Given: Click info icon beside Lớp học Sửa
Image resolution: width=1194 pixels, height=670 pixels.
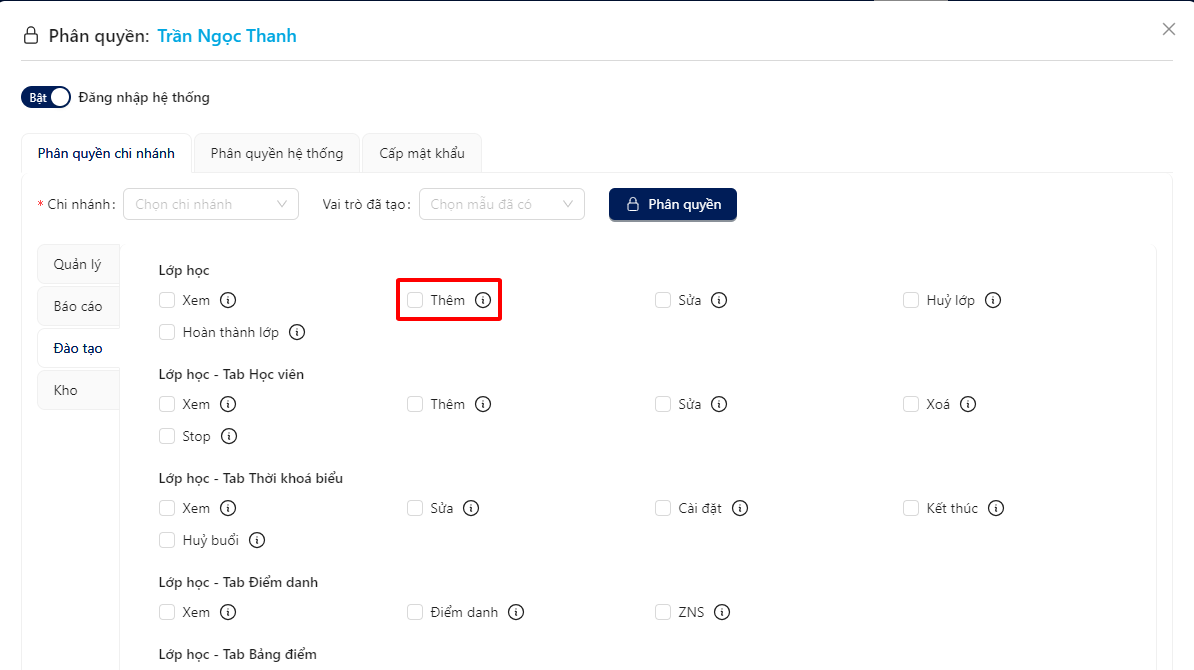Looking at the screenshot, I should coord(719,300).
